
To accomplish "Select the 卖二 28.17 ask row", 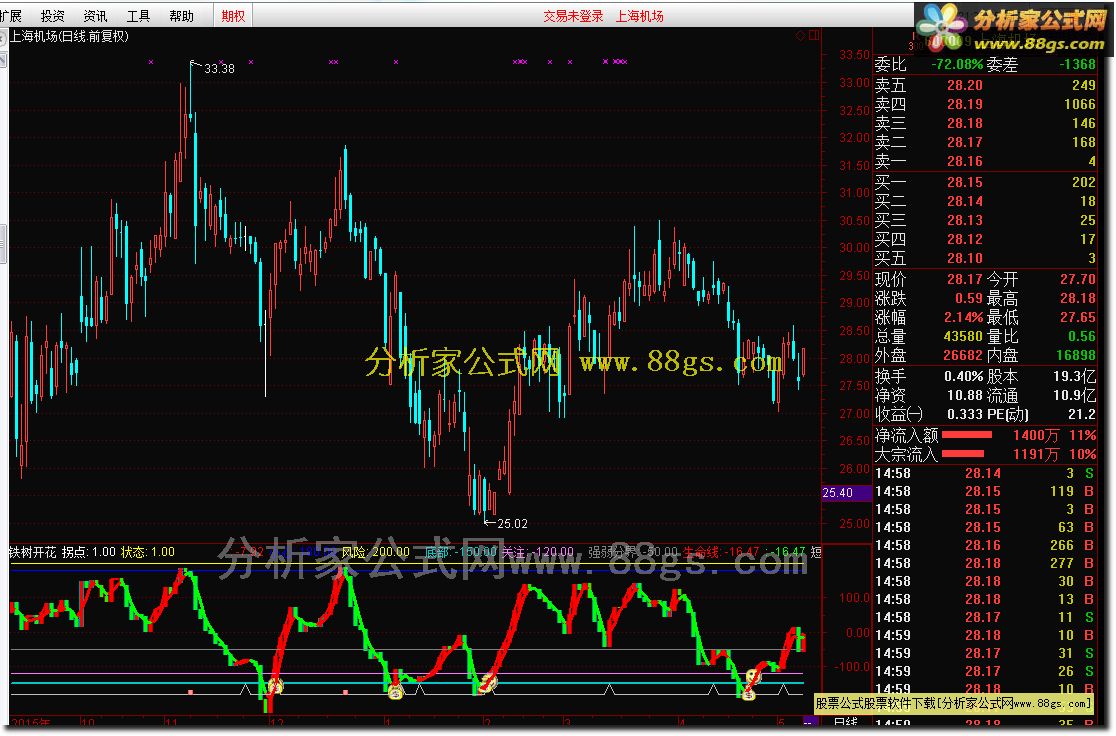I will (985, 142).
